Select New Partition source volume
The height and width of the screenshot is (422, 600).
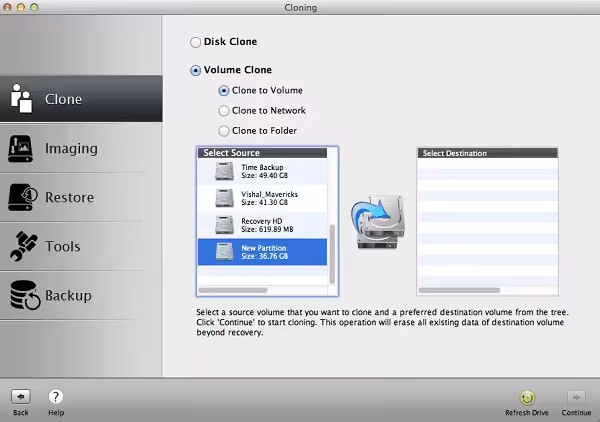pos(262,252)
